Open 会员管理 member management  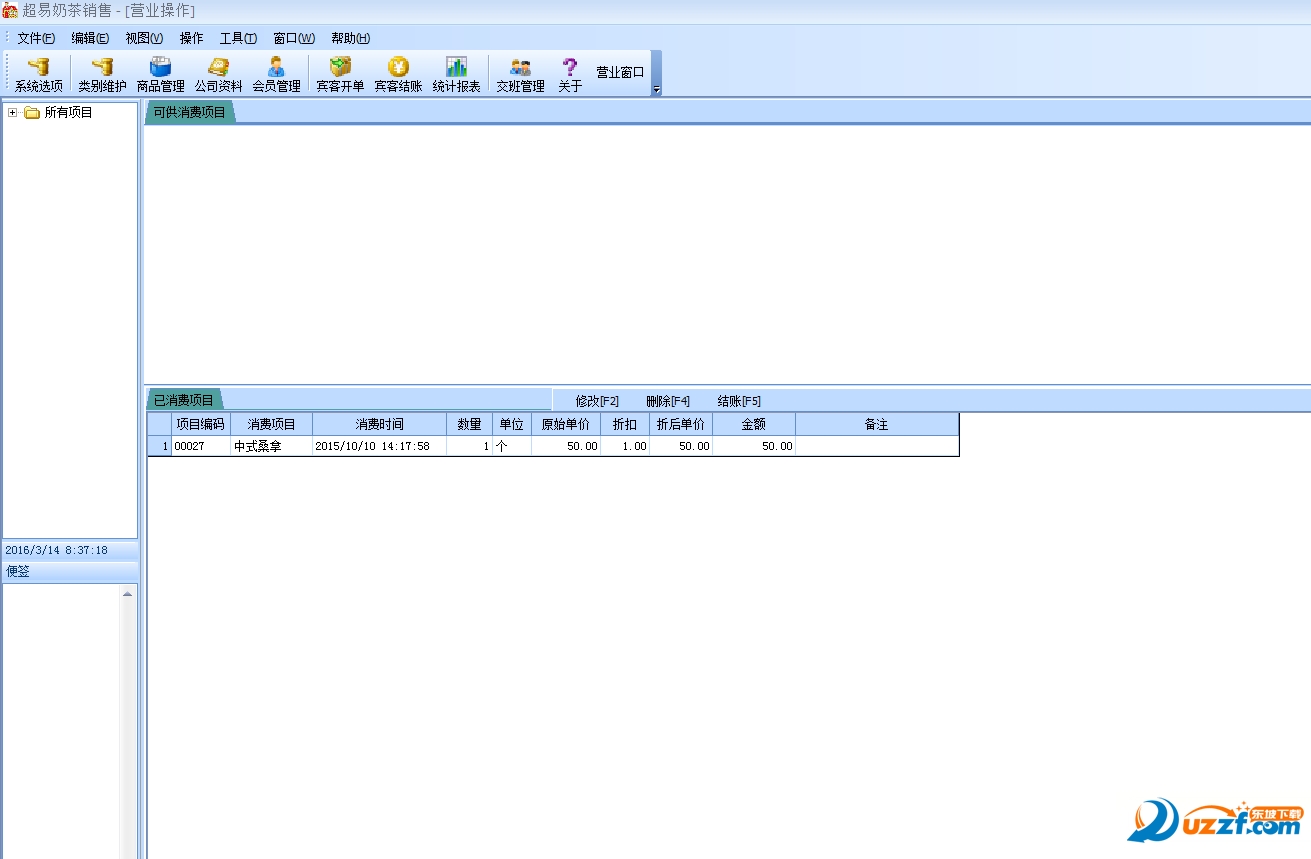[x=276, y=75]
